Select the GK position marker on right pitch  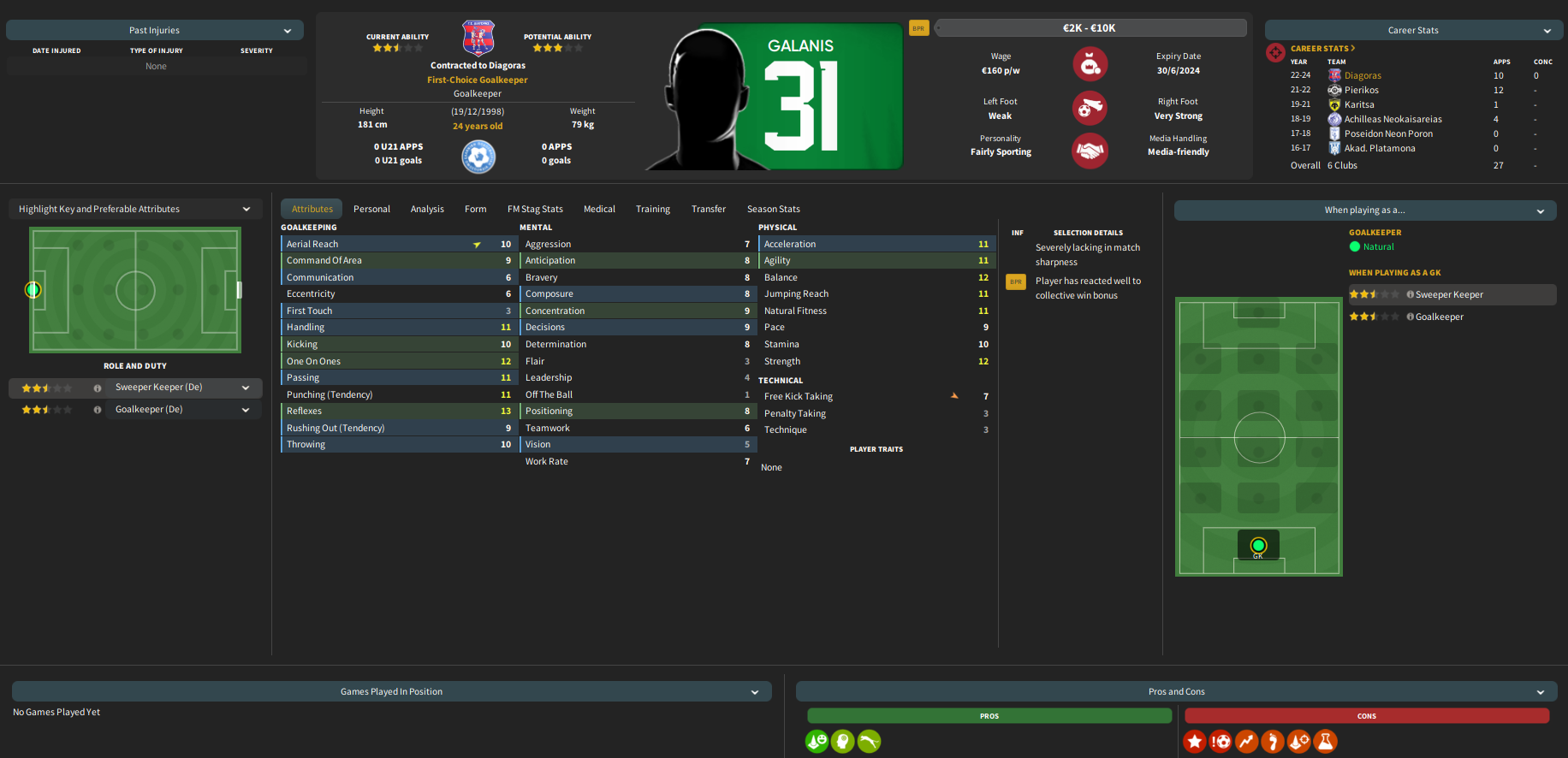(x=1258, y=546)
